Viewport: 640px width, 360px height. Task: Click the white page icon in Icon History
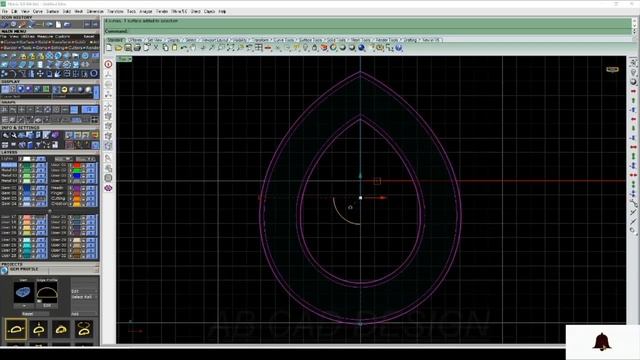point(58,24)
